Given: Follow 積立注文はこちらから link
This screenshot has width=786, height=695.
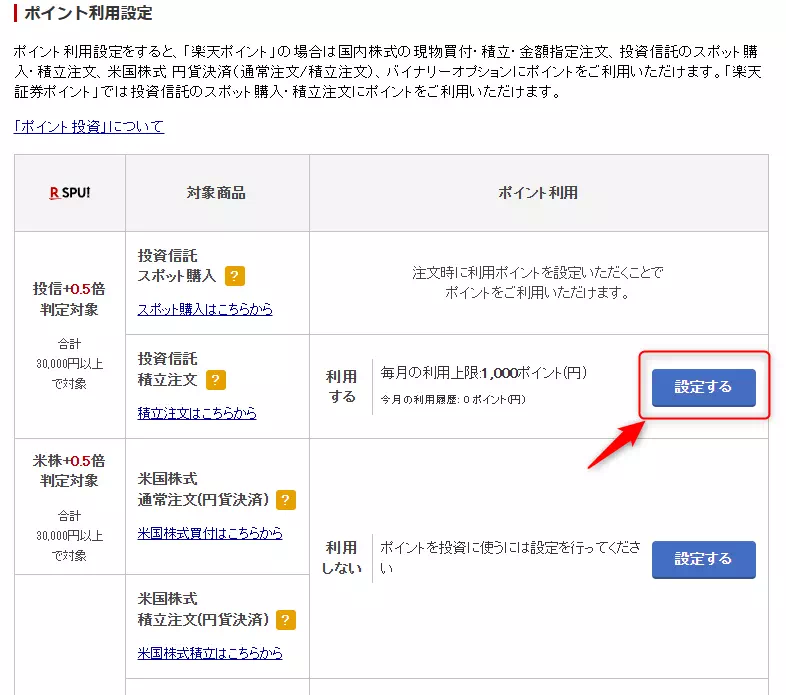Looking at the screenshot, I should click(197, 413).
